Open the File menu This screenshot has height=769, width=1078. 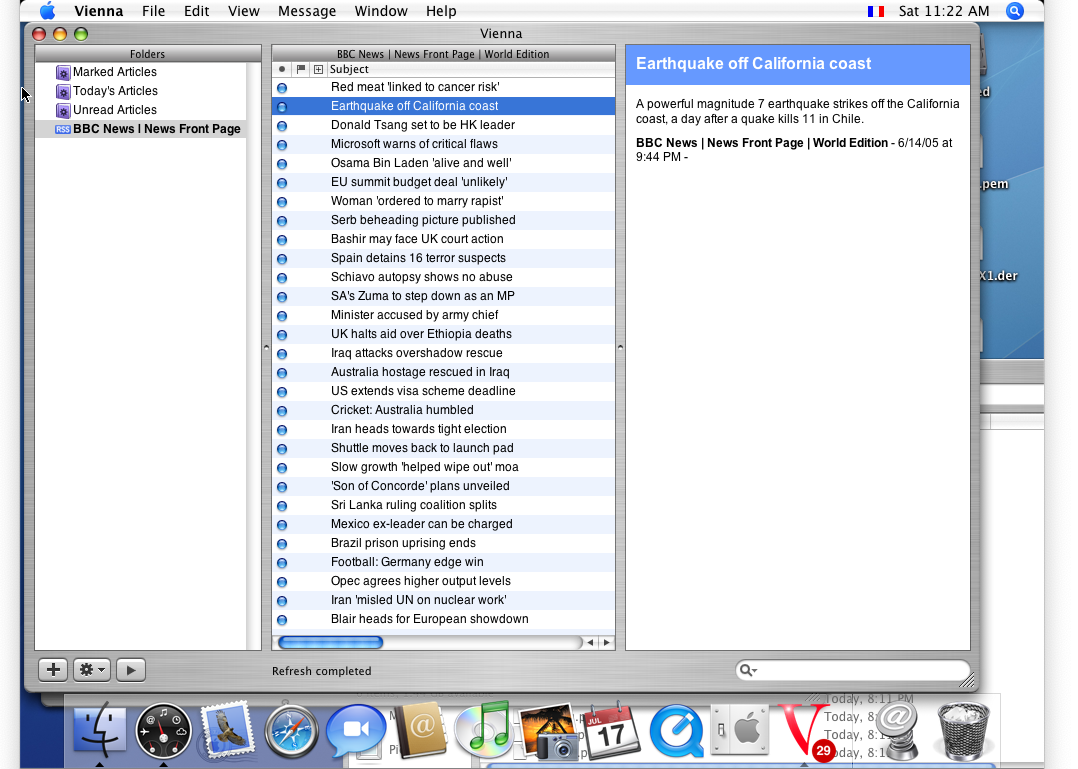click(x=153, y=11)
